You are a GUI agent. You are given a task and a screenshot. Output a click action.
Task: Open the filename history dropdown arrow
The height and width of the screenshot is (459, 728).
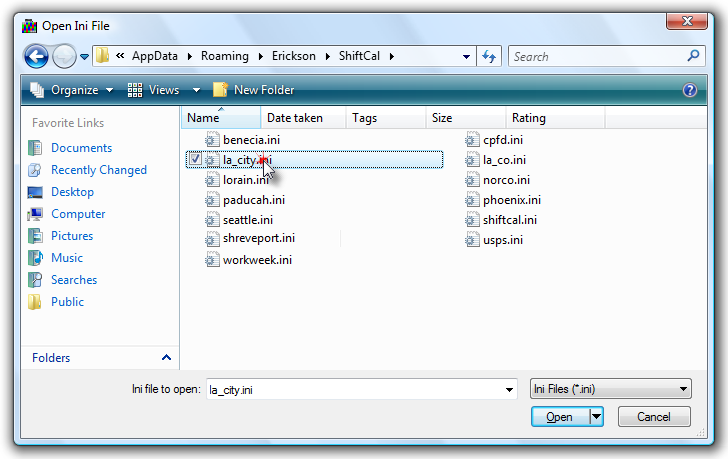click(509, 390)
